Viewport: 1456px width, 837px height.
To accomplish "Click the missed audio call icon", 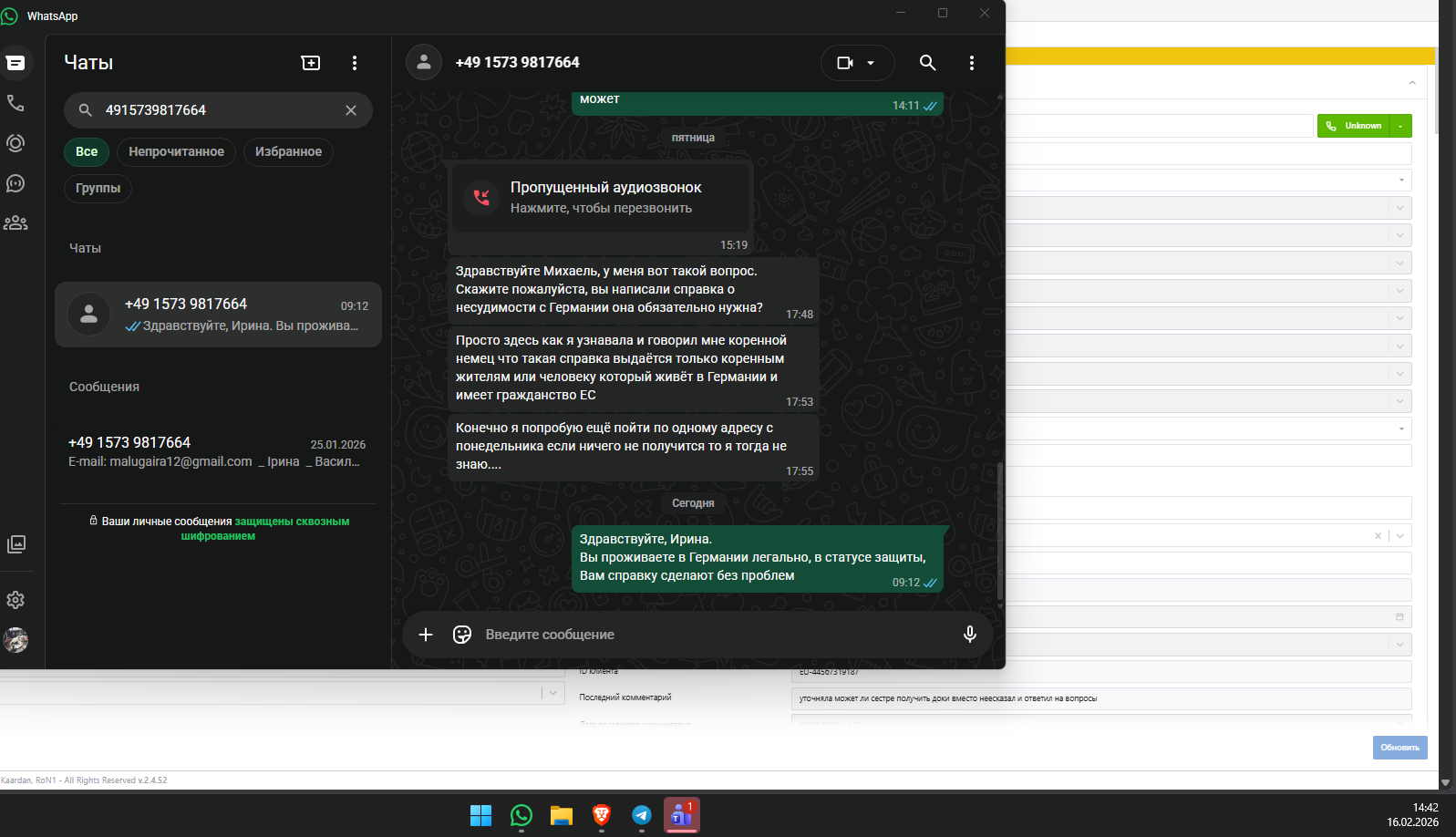I will (481, 197).
